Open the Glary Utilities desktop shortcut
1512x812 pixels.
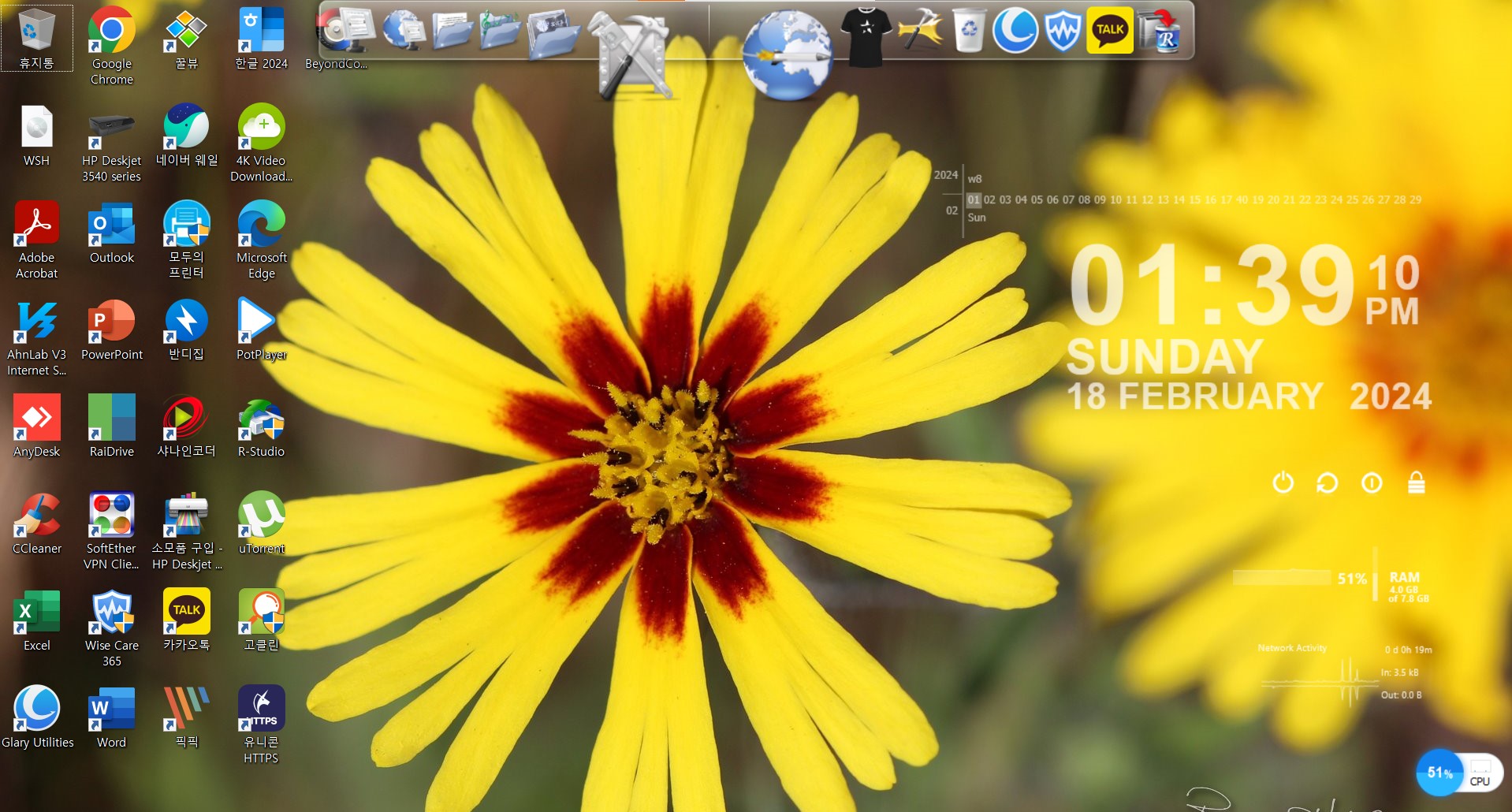pyautogui.click(x=36, y=717)
